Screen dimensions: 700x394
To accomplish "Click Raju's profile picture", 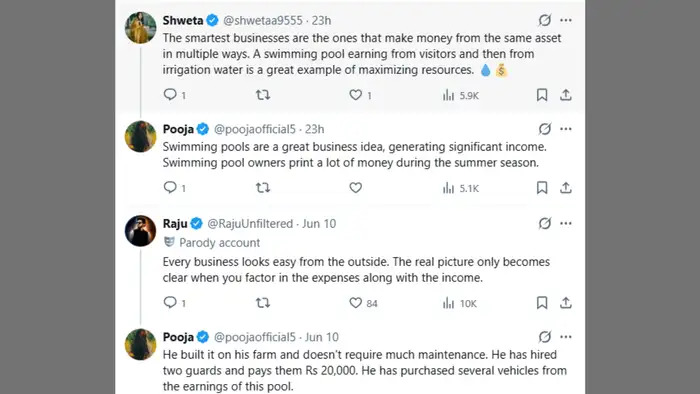I will 141,231.
